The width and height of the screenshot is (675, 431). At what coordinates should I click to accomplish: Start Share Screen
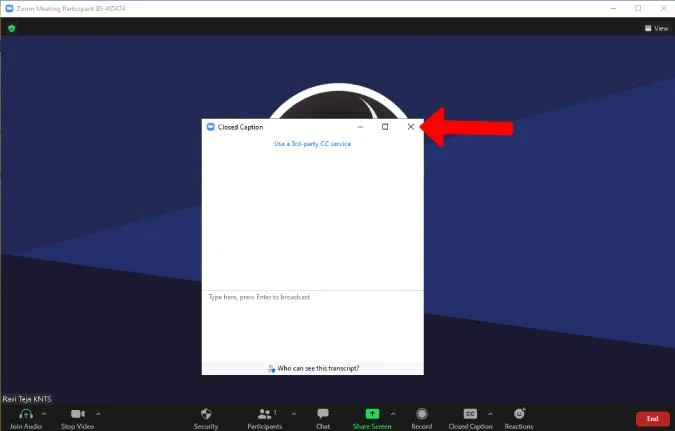click(x=372, y=419)
